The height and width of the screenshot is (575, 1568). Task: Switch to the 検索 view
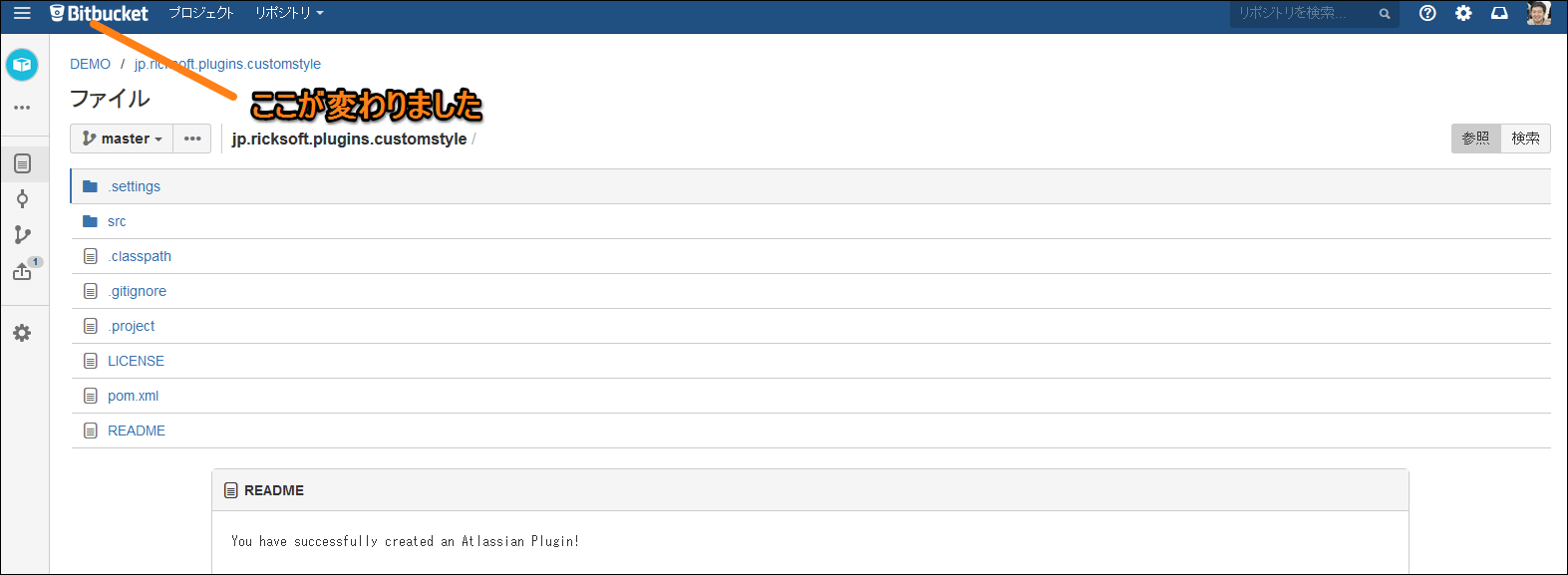pyautogui.click(x=1525, y=139)
